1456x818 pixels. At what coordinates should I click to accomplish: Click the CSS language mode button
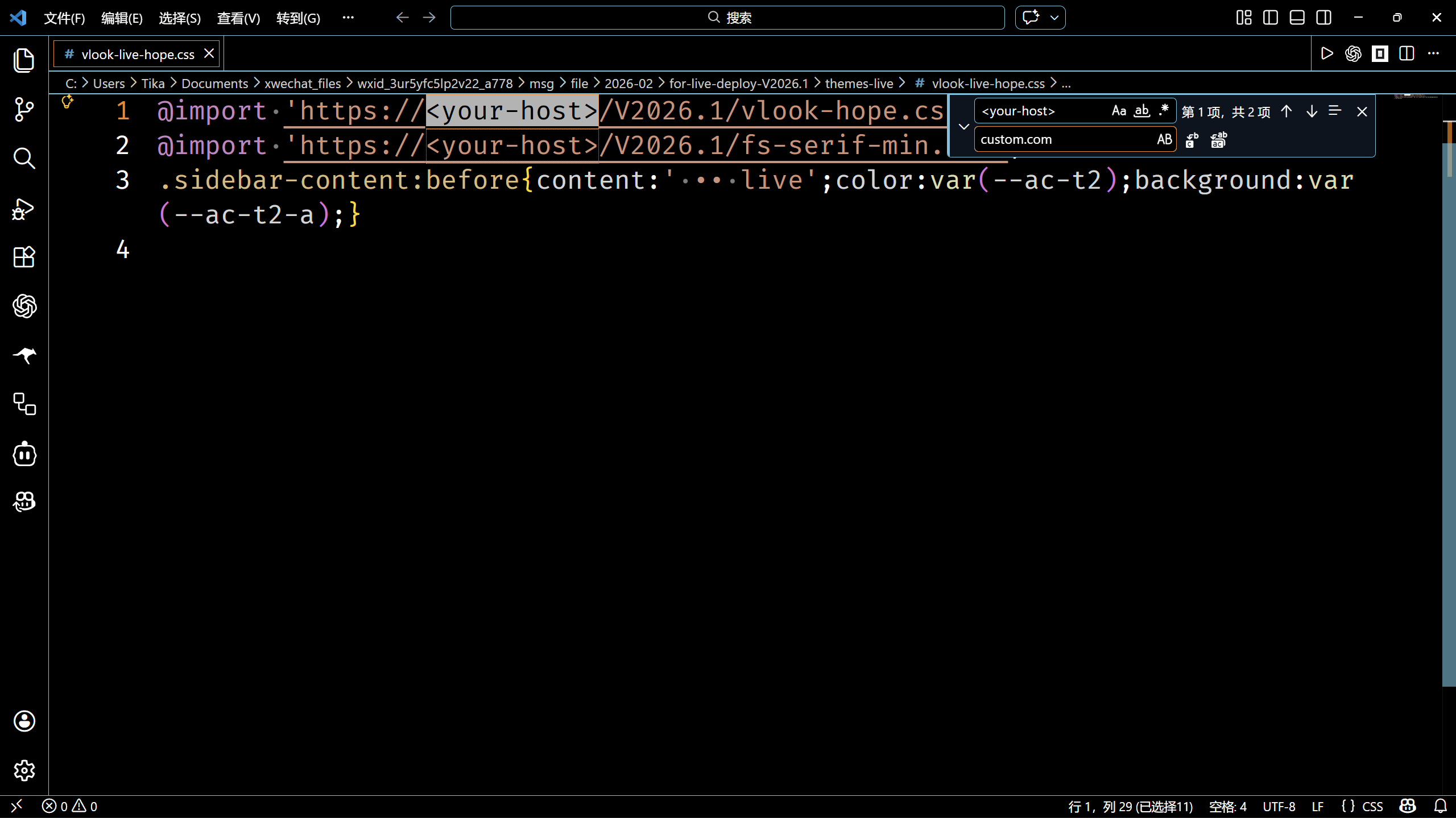click(x=1372, y=806)
